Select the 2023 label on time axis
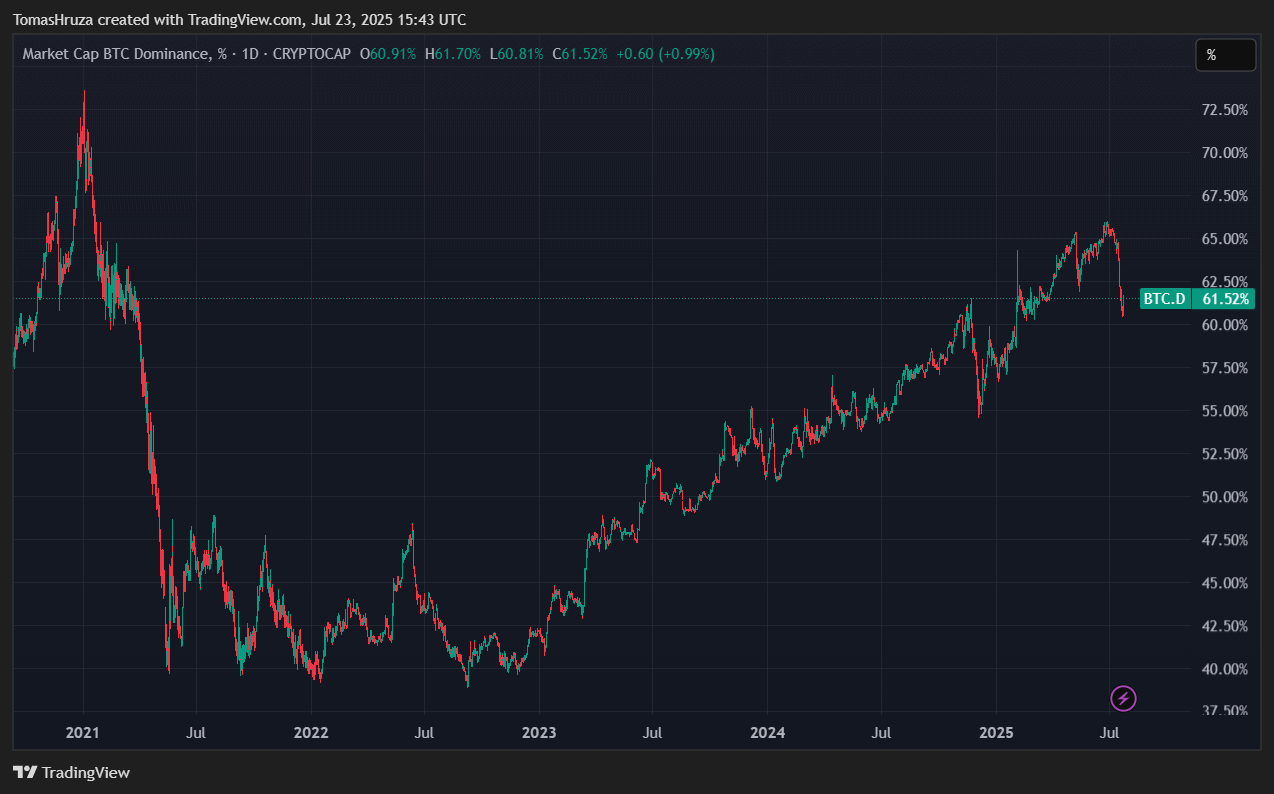Image resolution: width=1274 pixels, height=794 pixels. 539,733
